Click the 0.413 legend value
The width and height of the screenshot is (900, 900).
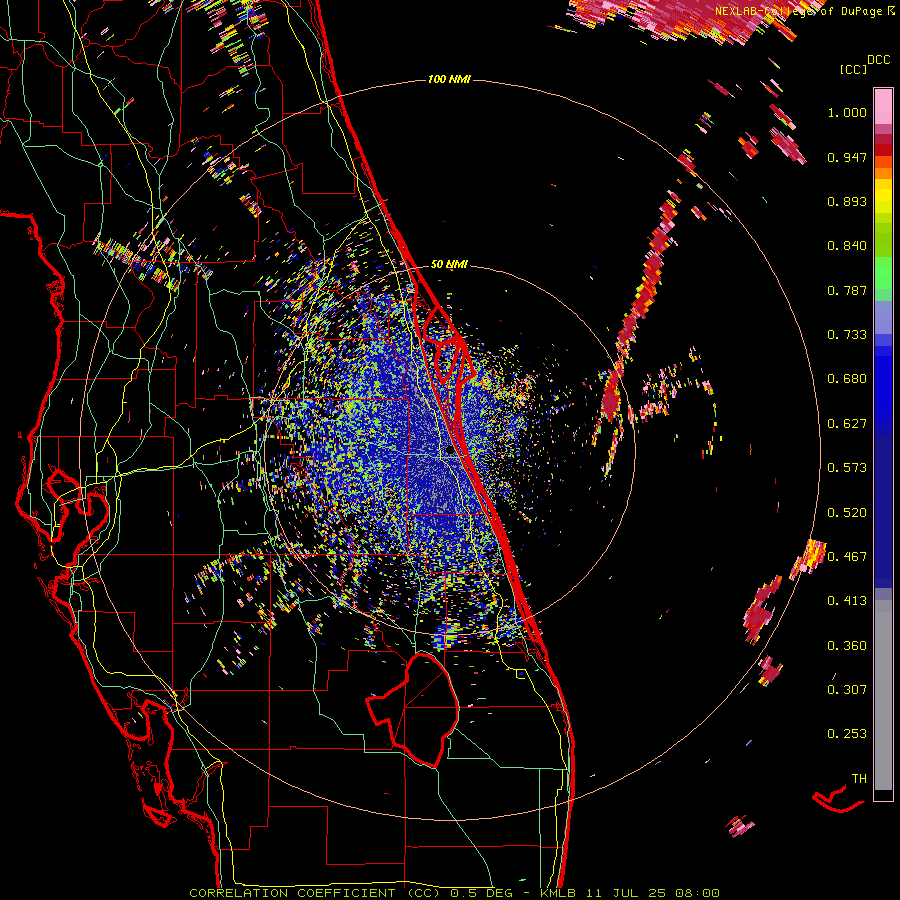[x=847, y=601]
